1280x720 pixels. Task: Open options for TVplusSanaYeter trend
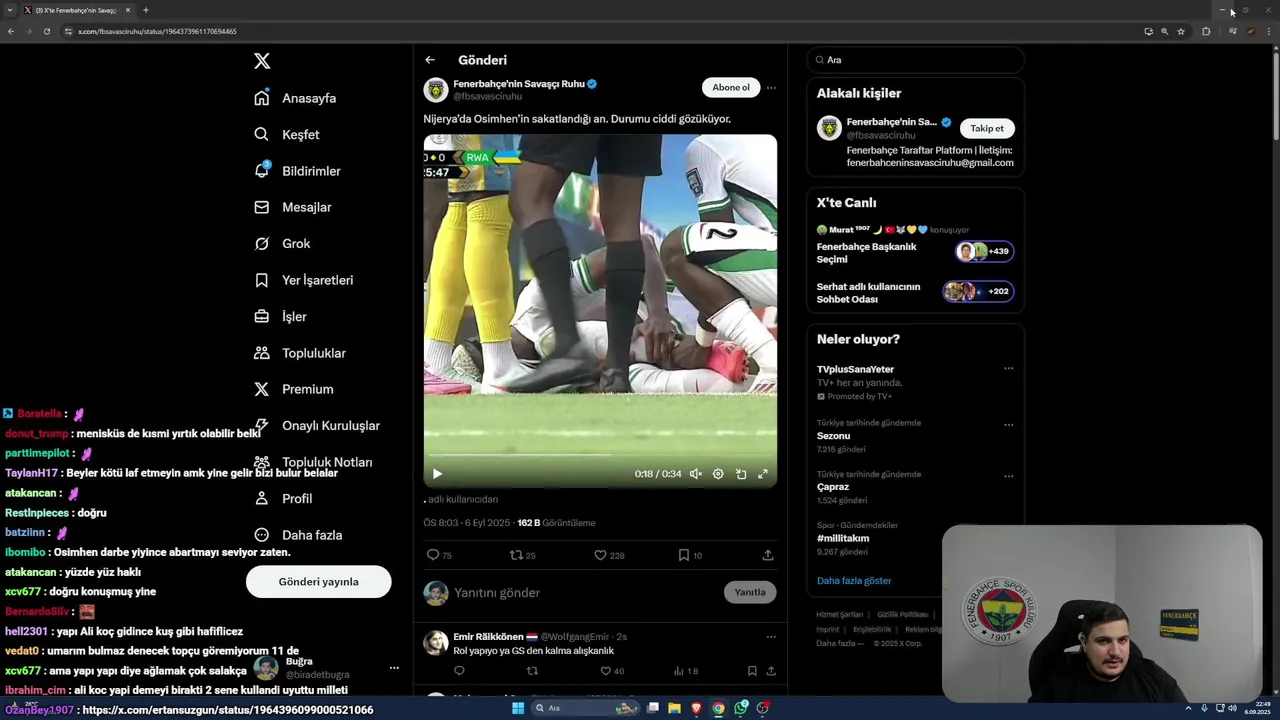pyautogui.click(x=1008, y=369)
